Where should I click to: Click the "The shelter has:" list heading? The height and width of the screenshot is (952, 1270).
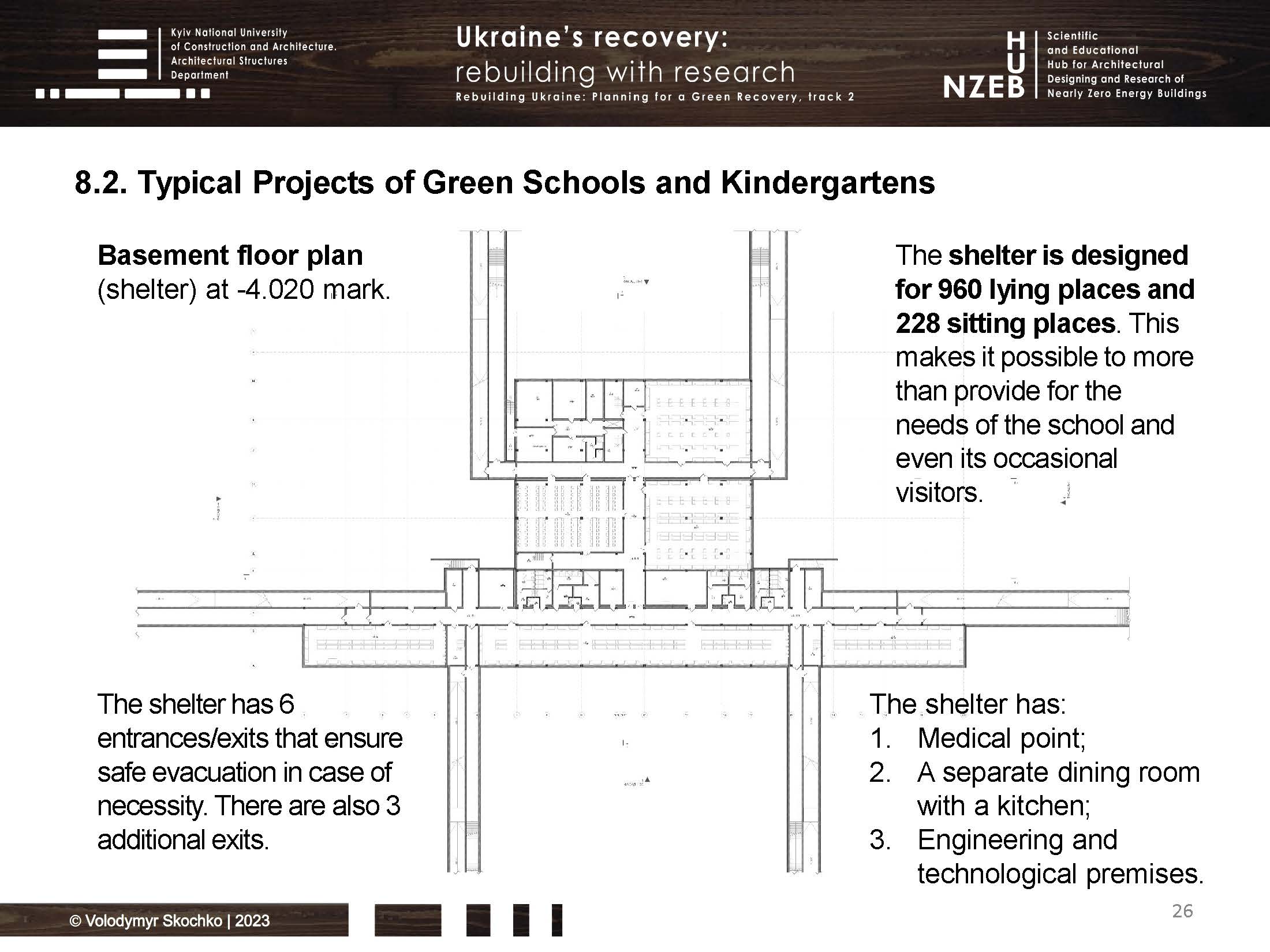coord(968,704)
